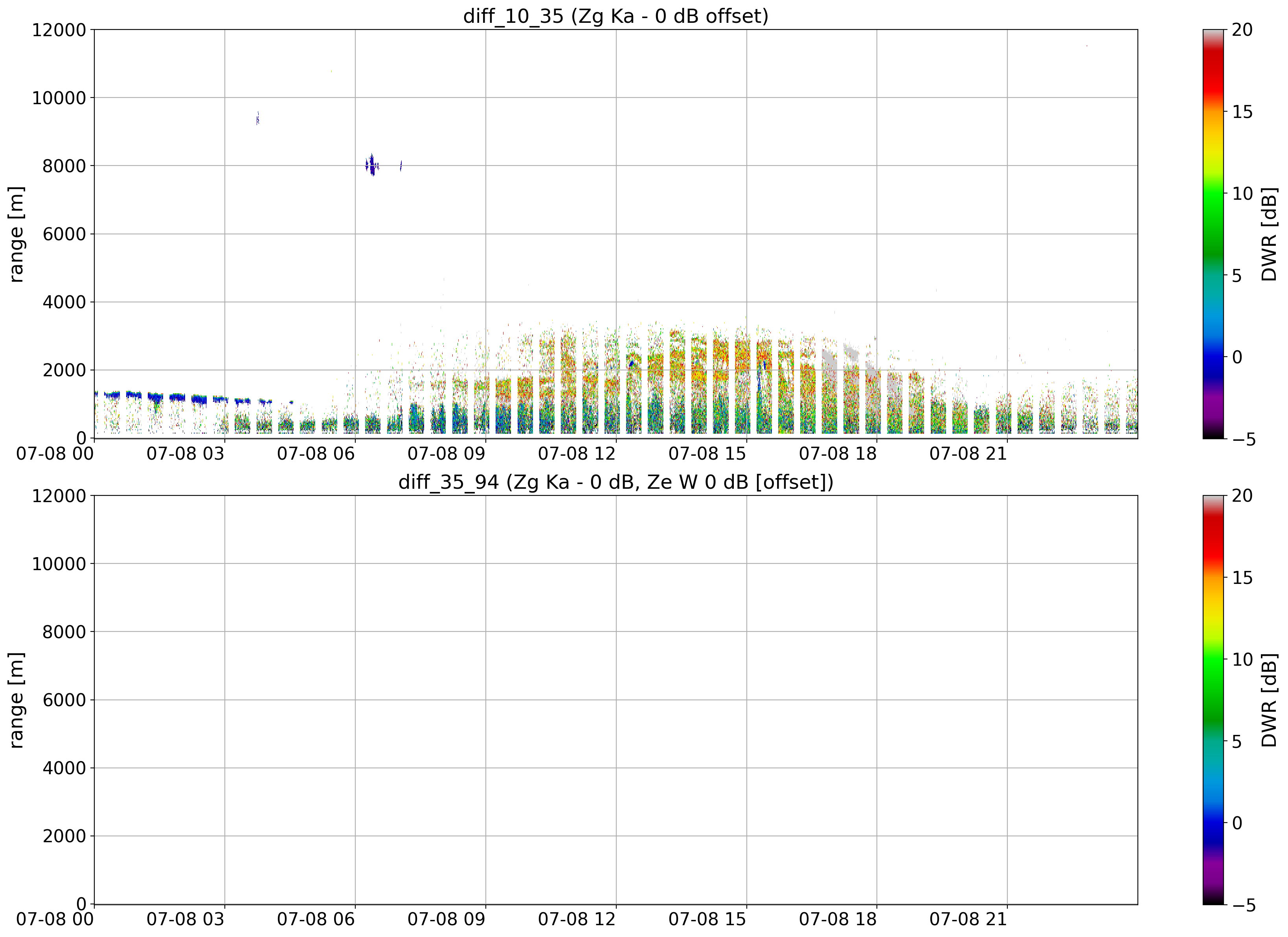Click the 07-08 03 time tick under the diff_35_94 plot

186,920
